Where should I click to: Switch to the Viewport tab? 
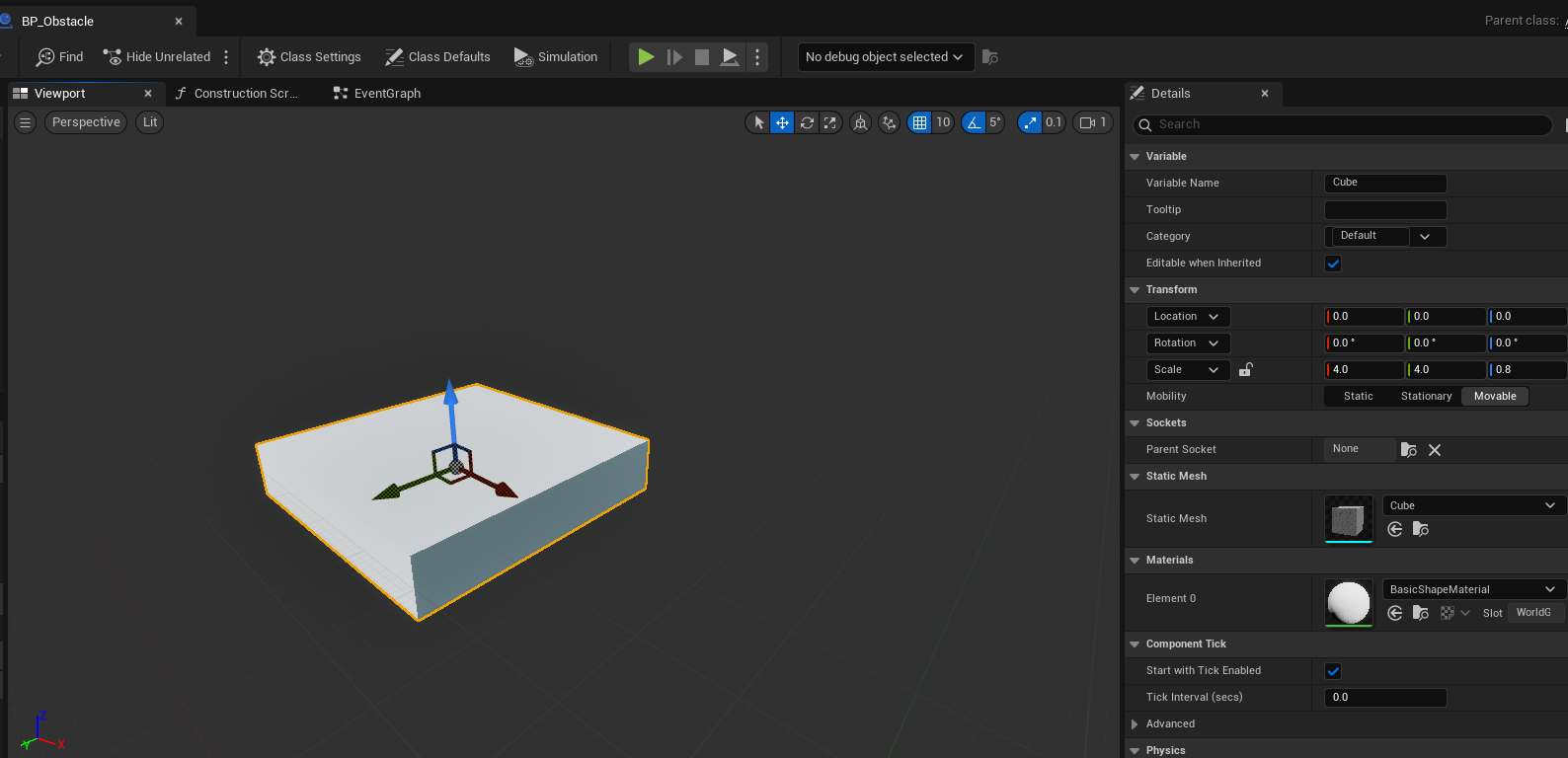[60, 94]
